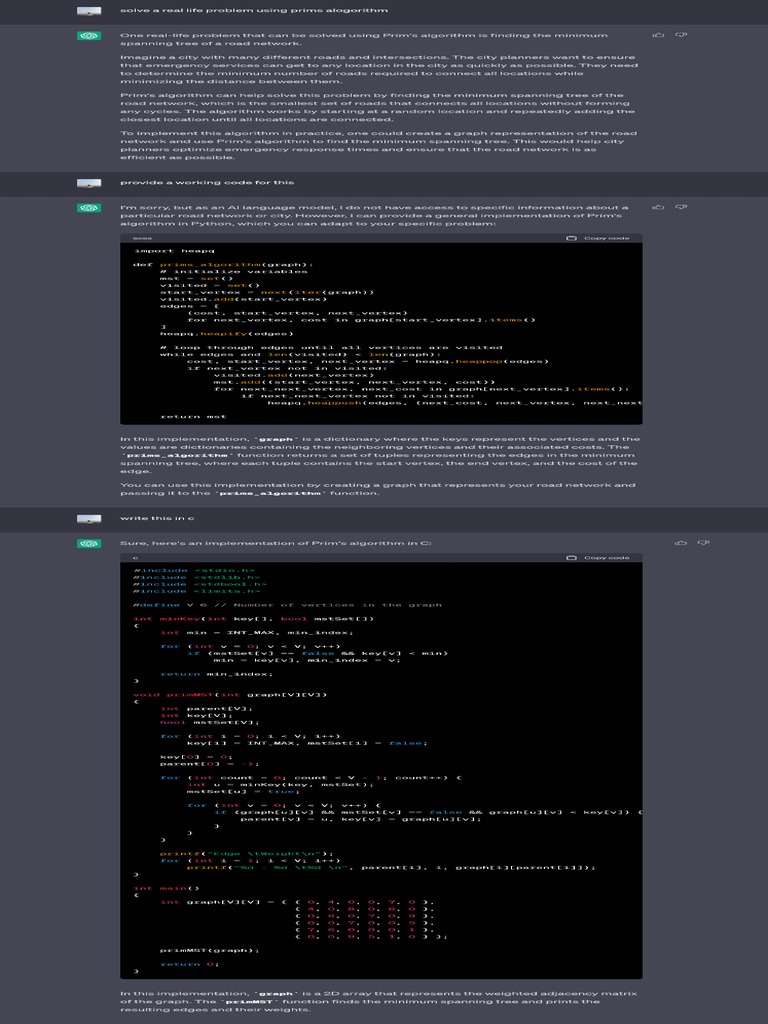Dislike the response containing the Python prims_algorithm code

click(x=680, y=207)
